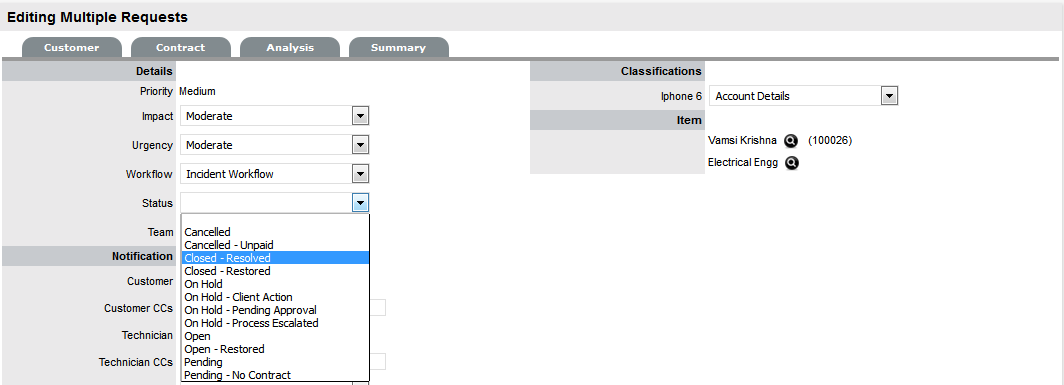This screenshot has width=1064, height=385.
Task: Click the Workflow field label
Action: tap(149, 175)
